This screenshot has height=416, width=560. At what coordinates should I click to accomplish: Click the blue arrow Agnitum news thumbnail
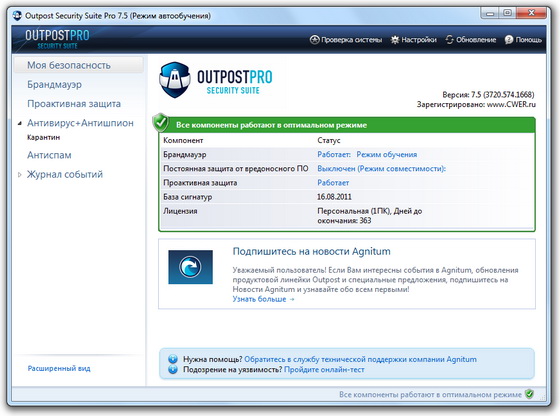(x=190, y=267)
